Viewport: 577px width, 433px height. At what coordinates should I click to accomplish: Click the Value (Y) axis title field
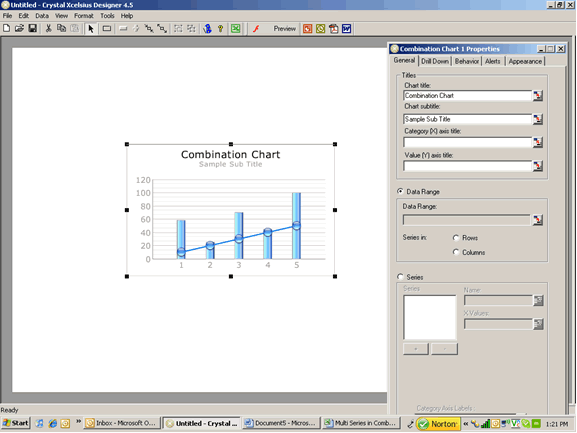468,166
